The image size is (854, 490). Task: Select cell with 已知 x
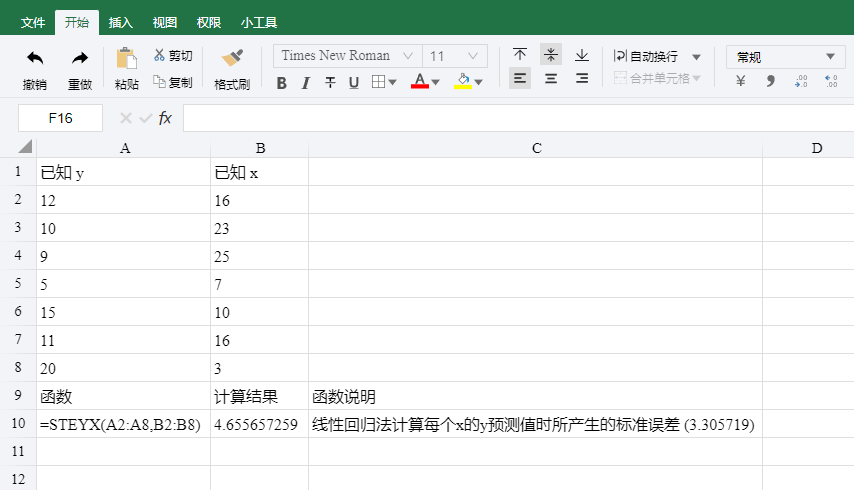[260, 173]
